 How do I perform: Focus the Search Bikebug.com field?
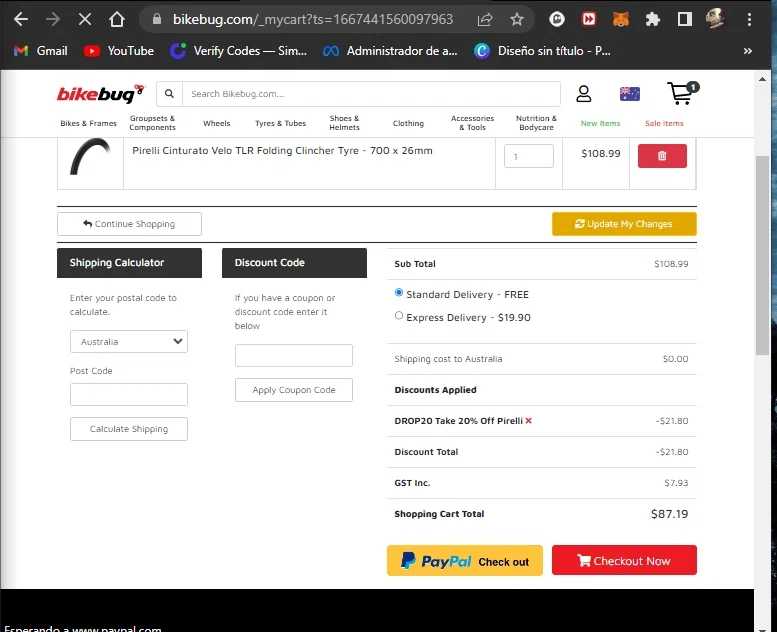point(371,94)
